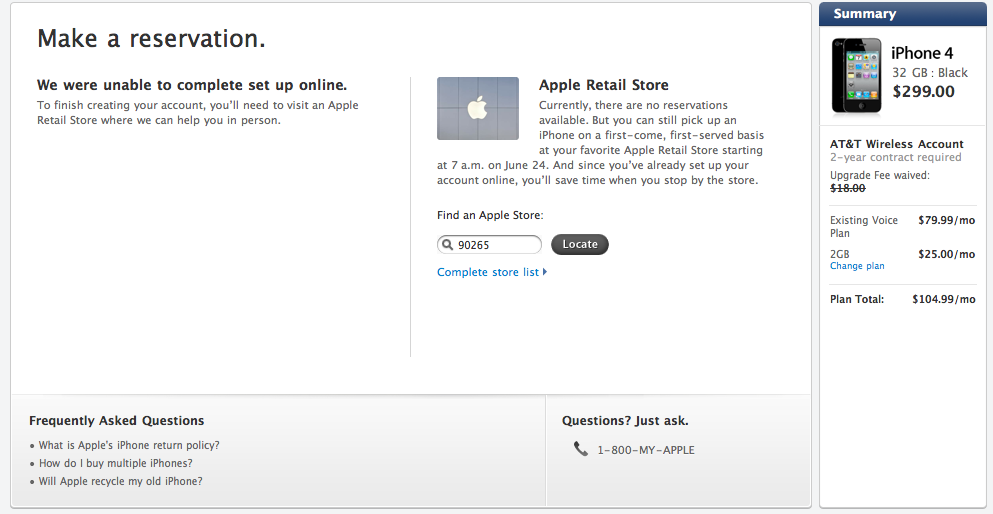Click the 'Questions? Just ask.' heading
This screenshot has width=993, height=514.
pos(625,420)
